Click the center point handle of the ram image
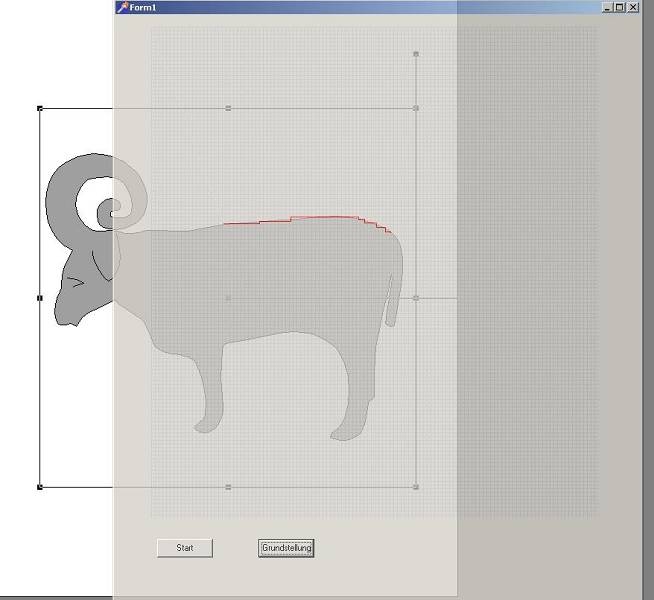 [228, 298]
